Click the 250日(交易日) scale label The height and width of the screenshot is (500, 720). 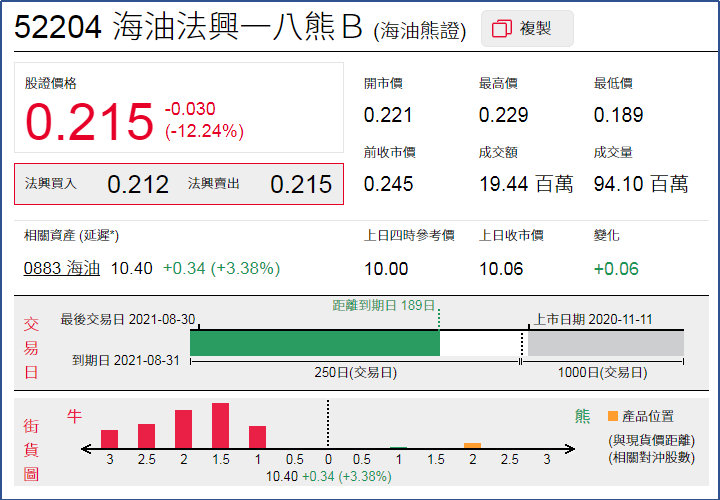tap(355, 372)
